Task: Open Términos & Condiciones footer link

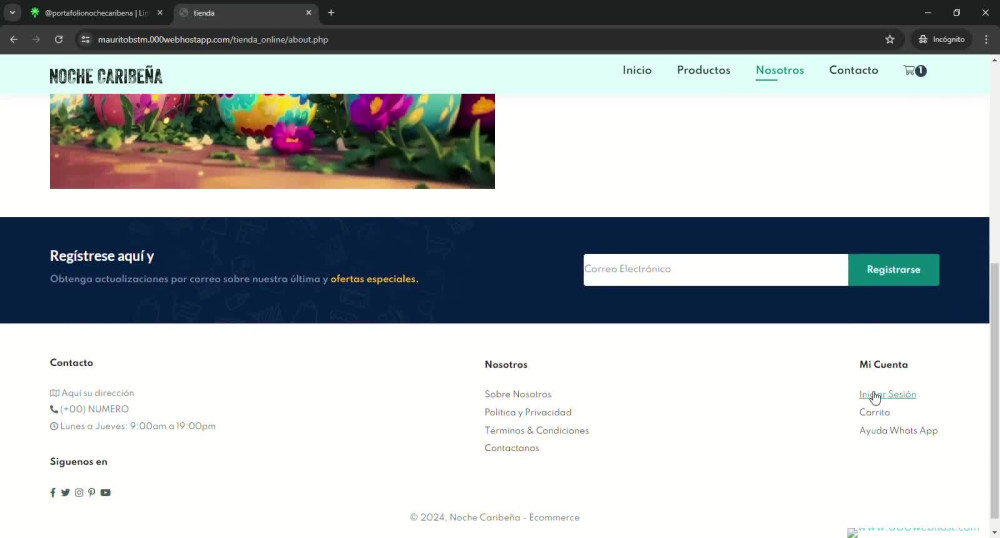Action: [536, 430]
